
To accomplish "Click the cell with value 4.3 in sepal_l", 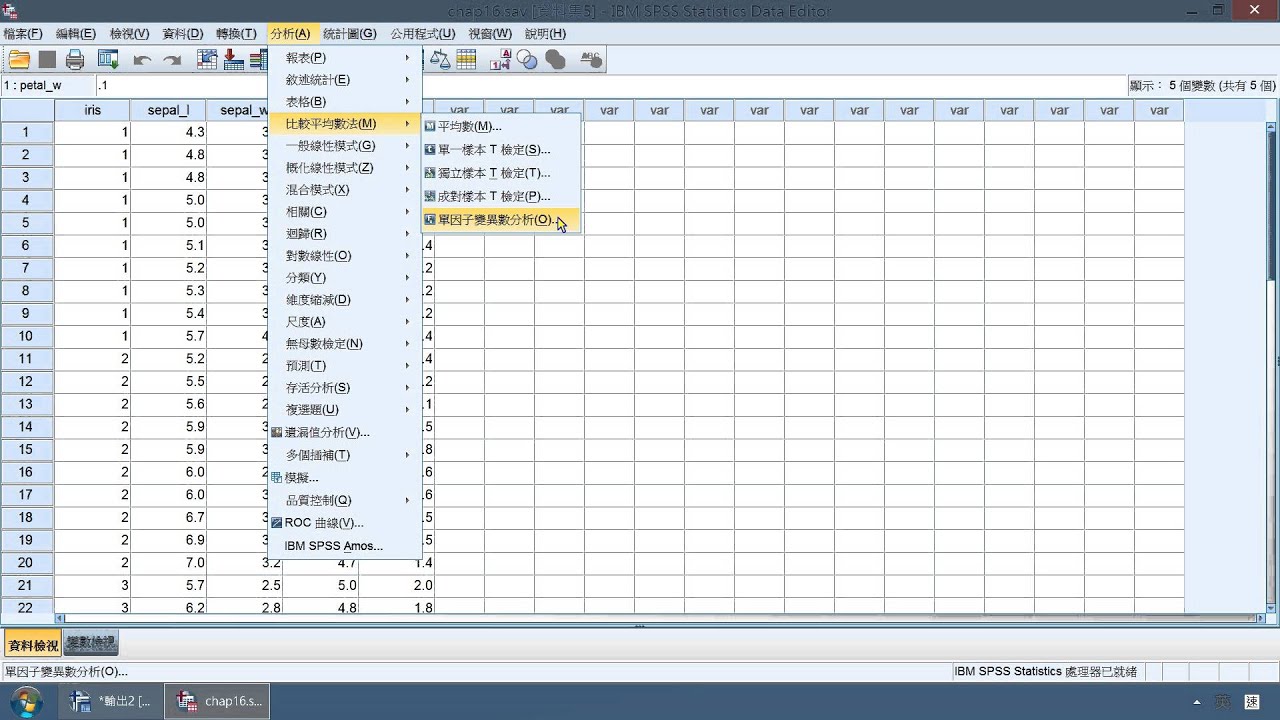I will (x=168, y=132).
